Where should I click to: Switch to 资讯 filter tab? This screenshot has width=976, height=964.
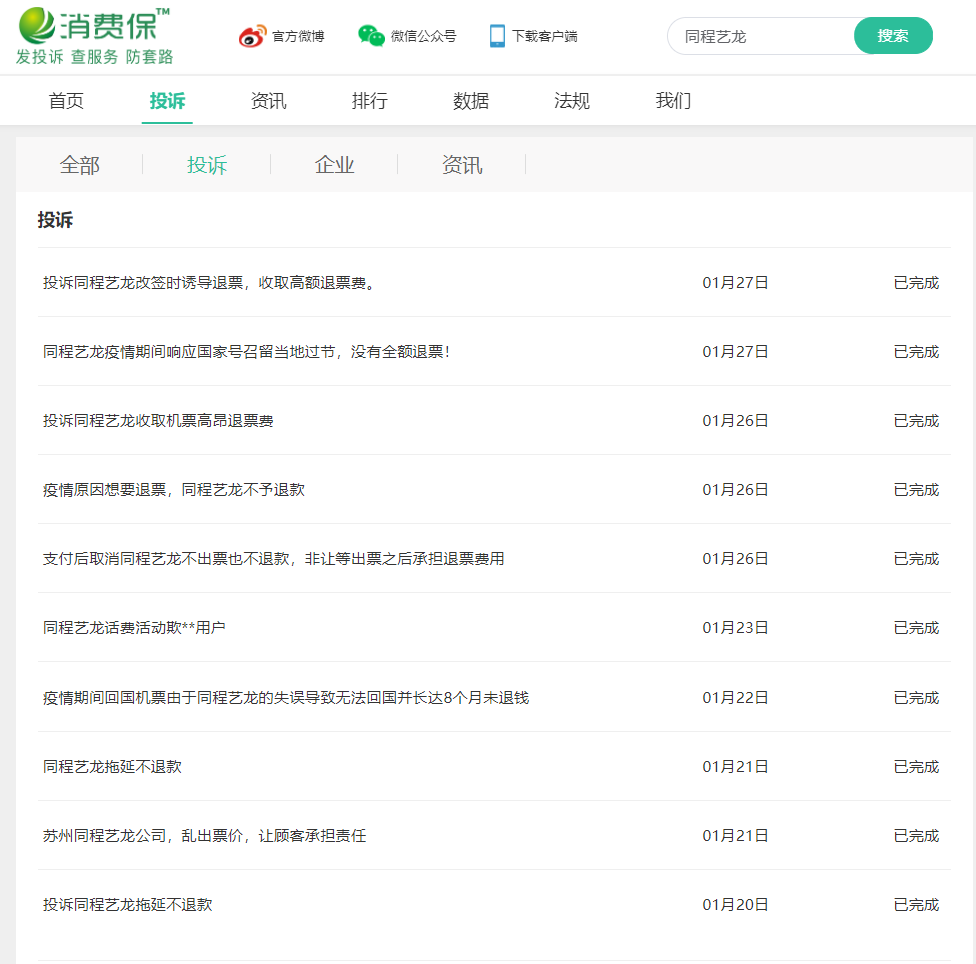click(462, 165)
